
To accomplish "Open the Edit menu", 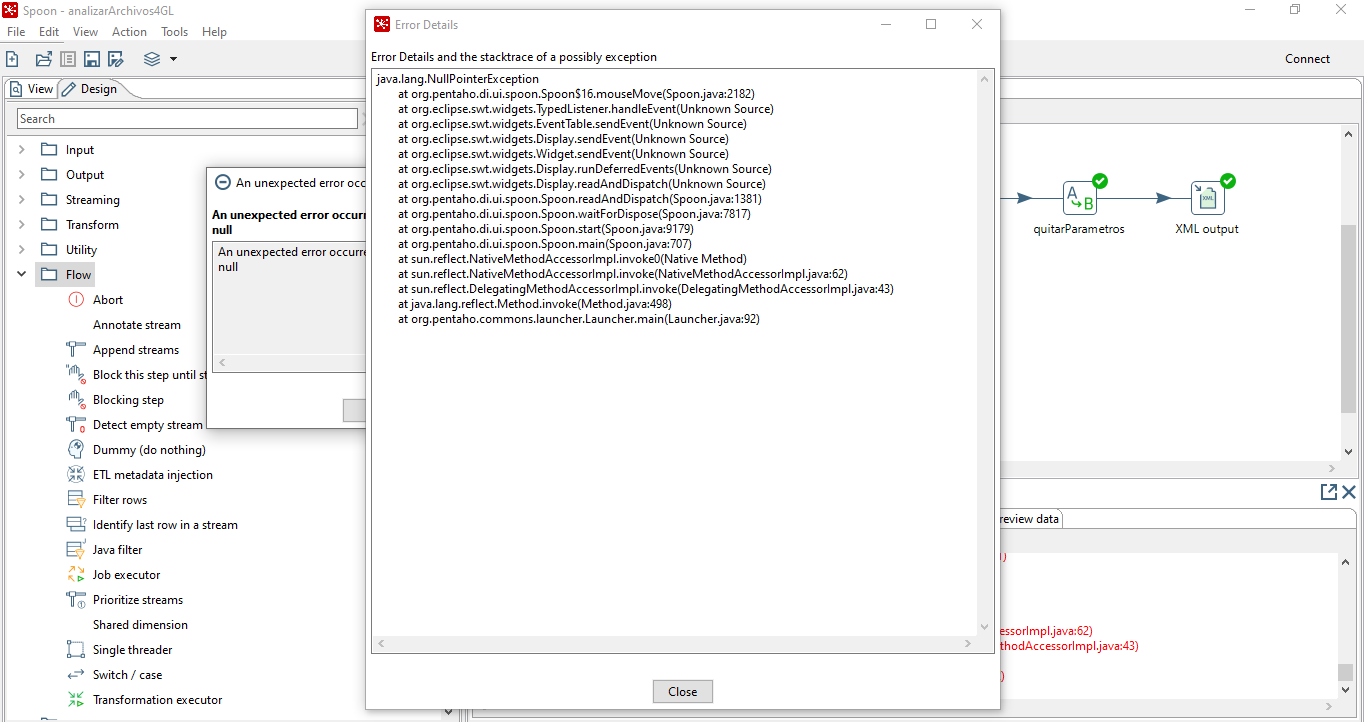I will point(49,32).
